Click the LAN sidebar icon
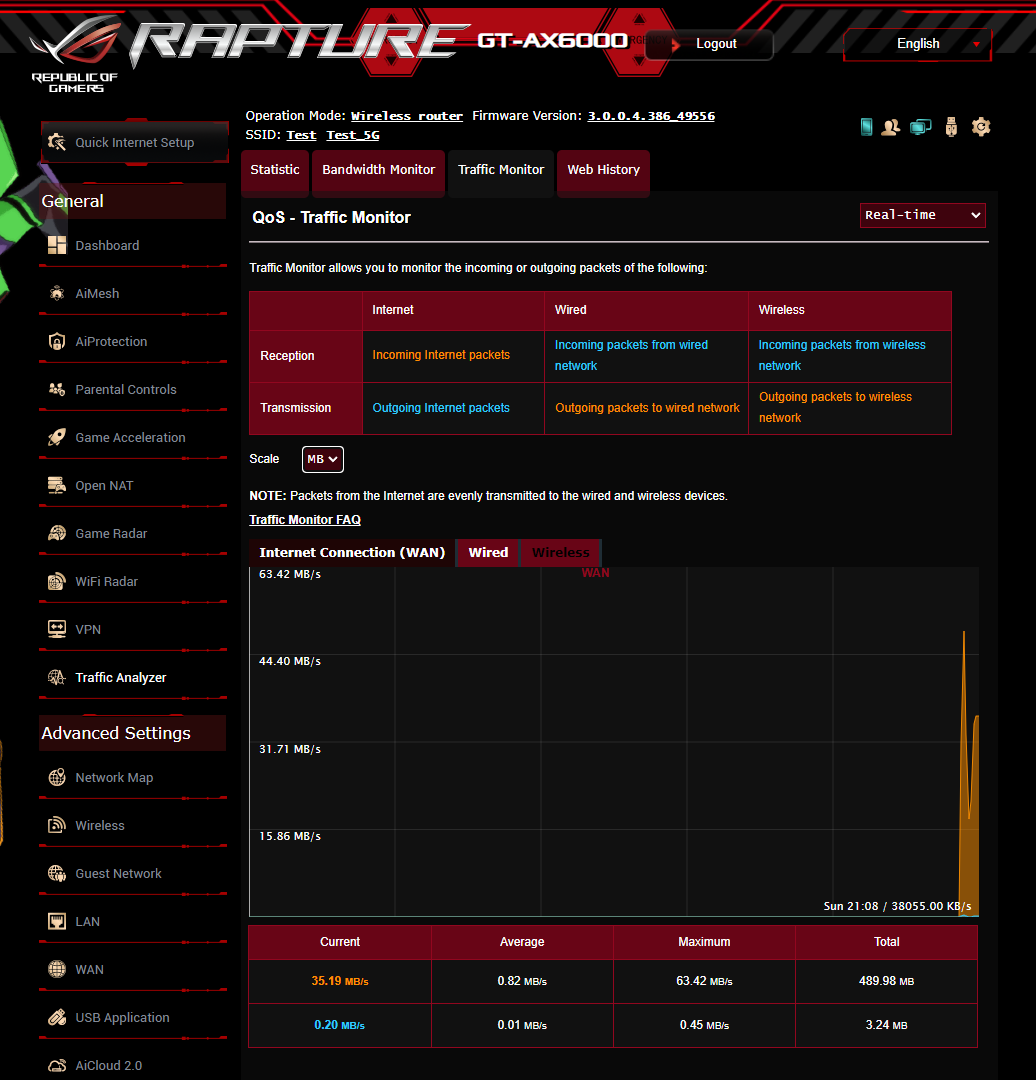 tap(57, 922)
